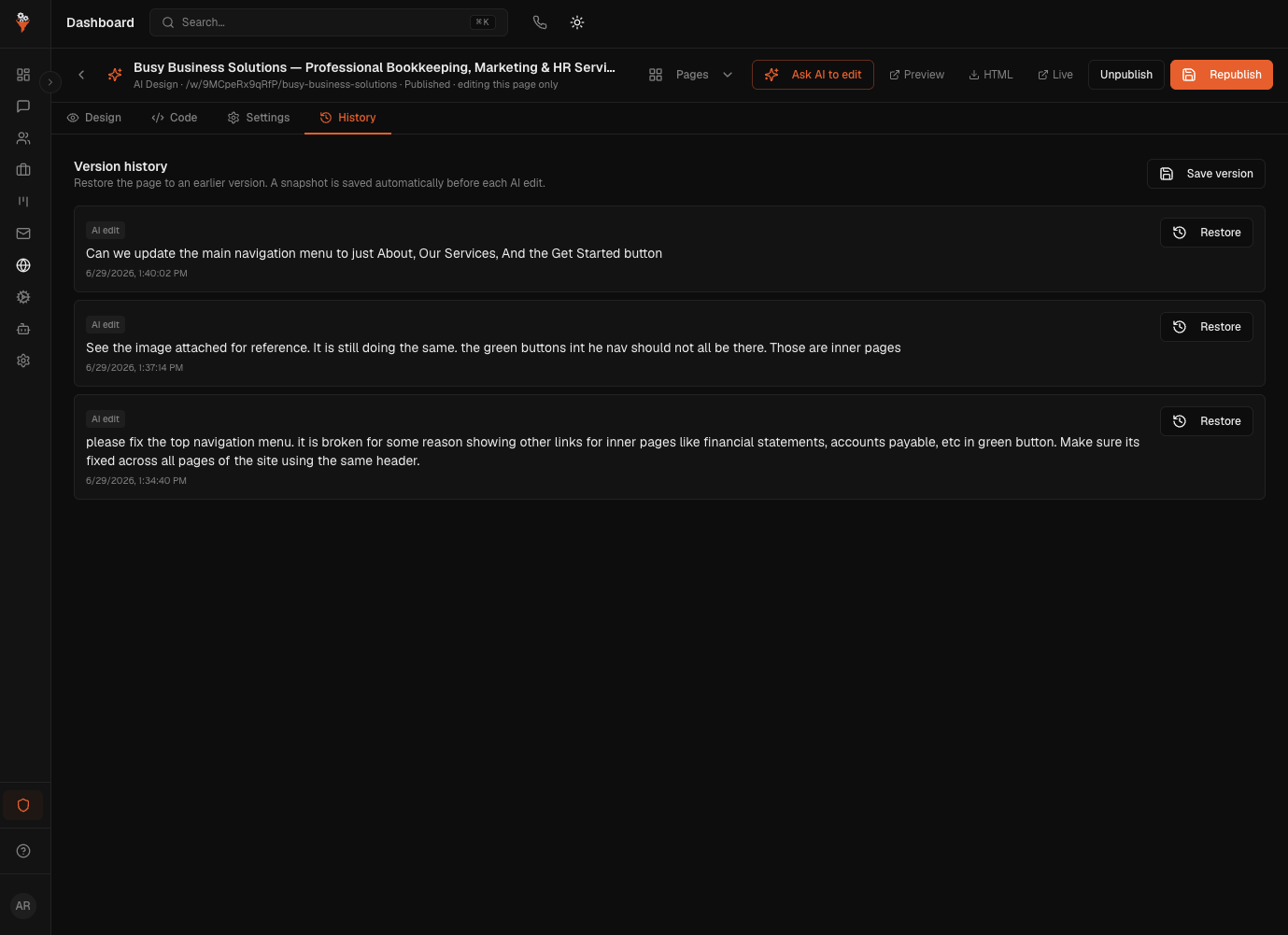Click Ask AI to edit button
This screenshot has height=935, width=1288.
[x=813, y=75]
